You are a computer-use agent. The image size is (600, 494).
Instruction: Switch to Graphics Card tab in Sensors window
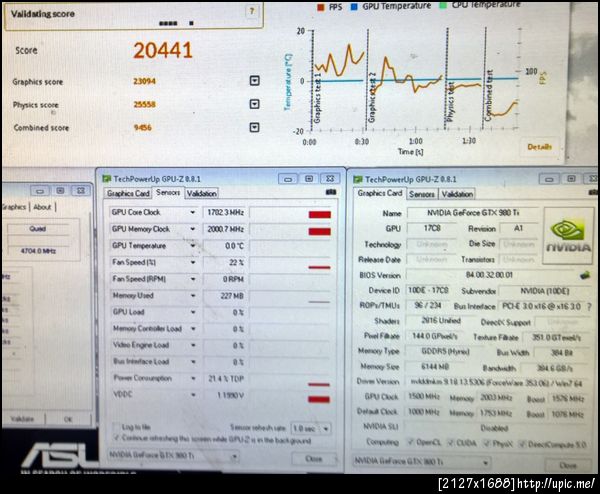pyautogui.click(x=128, y=193)
